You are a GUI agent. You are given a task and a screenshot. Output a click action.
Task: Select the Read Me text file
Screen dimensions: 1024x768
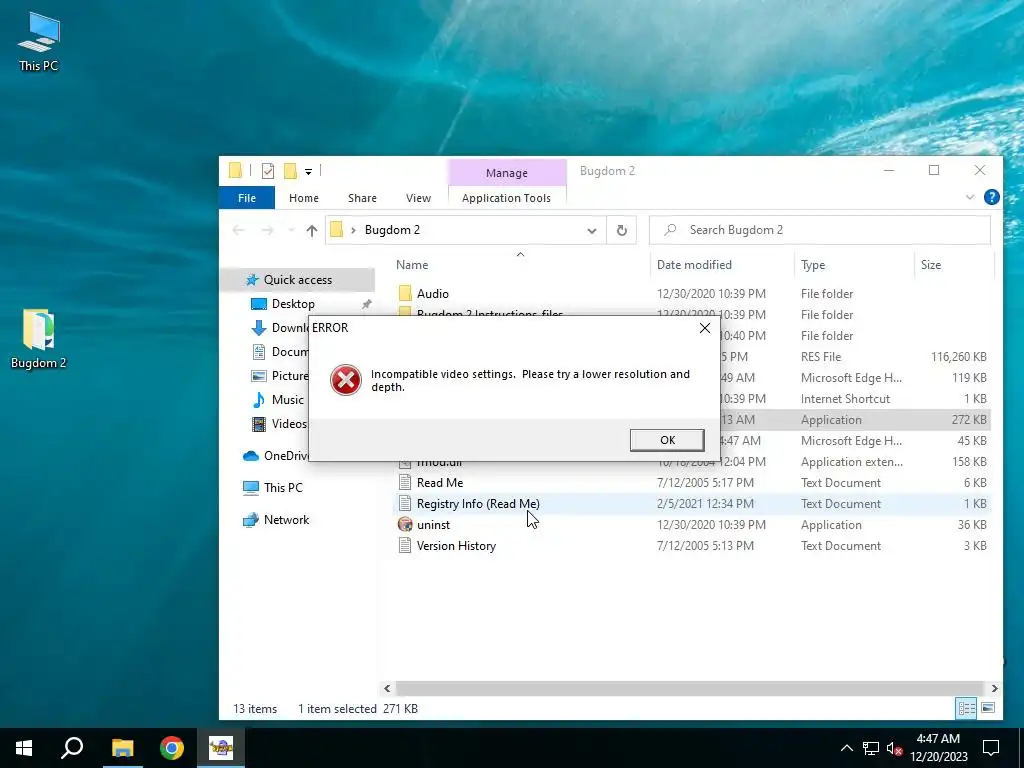coord(440,483)
